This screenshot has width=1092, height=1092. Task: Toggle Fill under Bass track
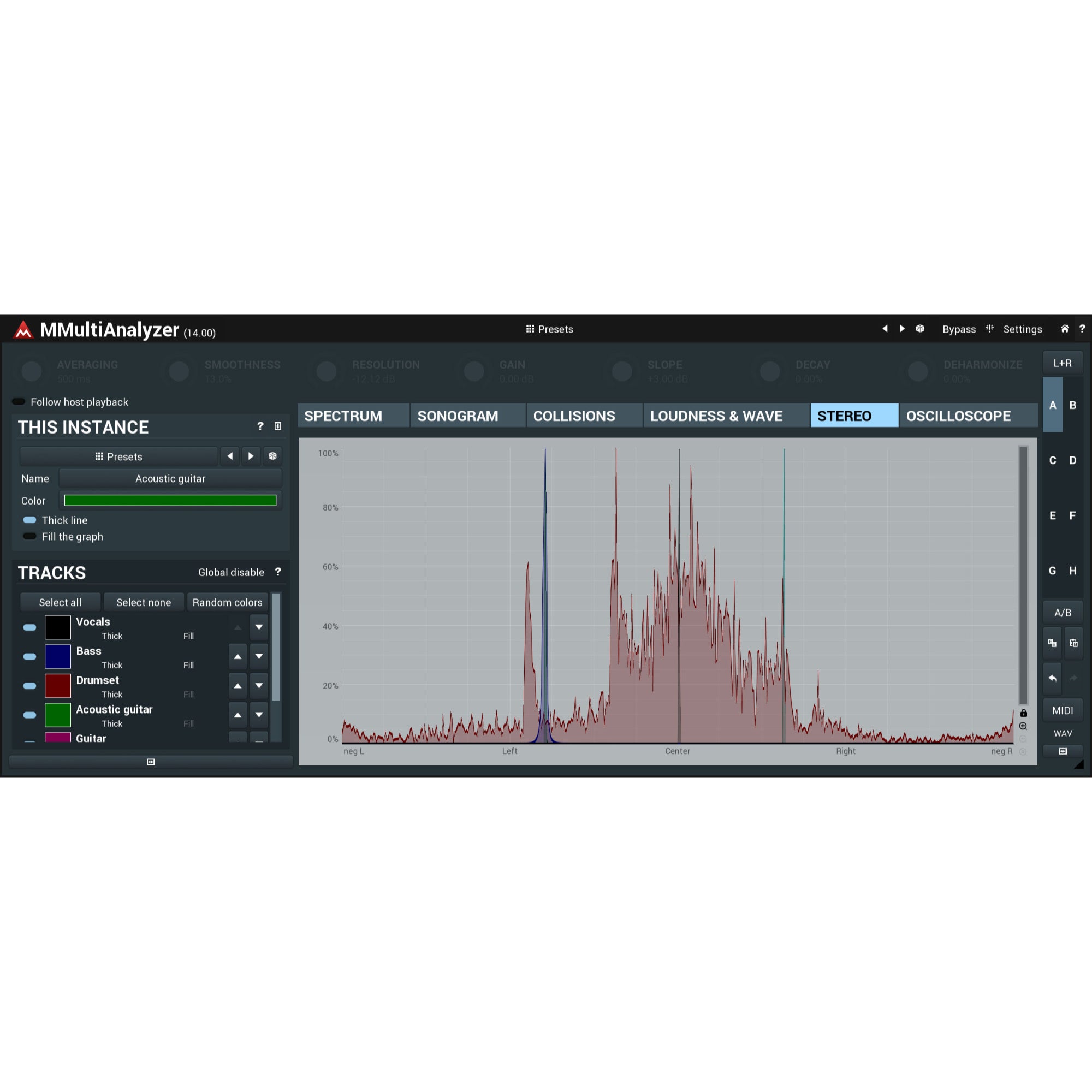(188, 665)
